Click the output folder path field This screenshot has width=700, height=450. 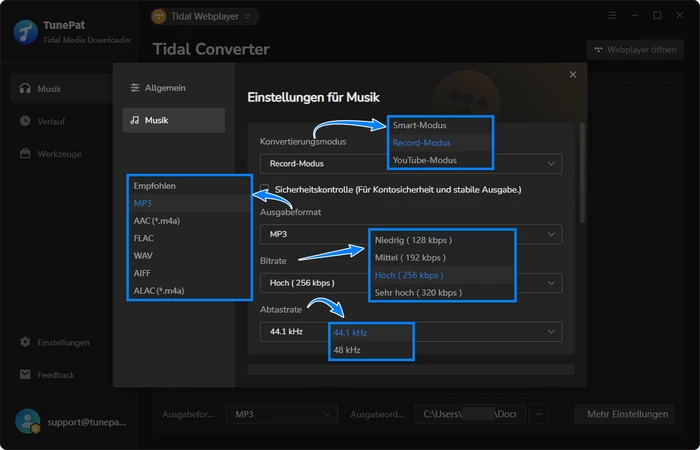[x=470, y=414]
